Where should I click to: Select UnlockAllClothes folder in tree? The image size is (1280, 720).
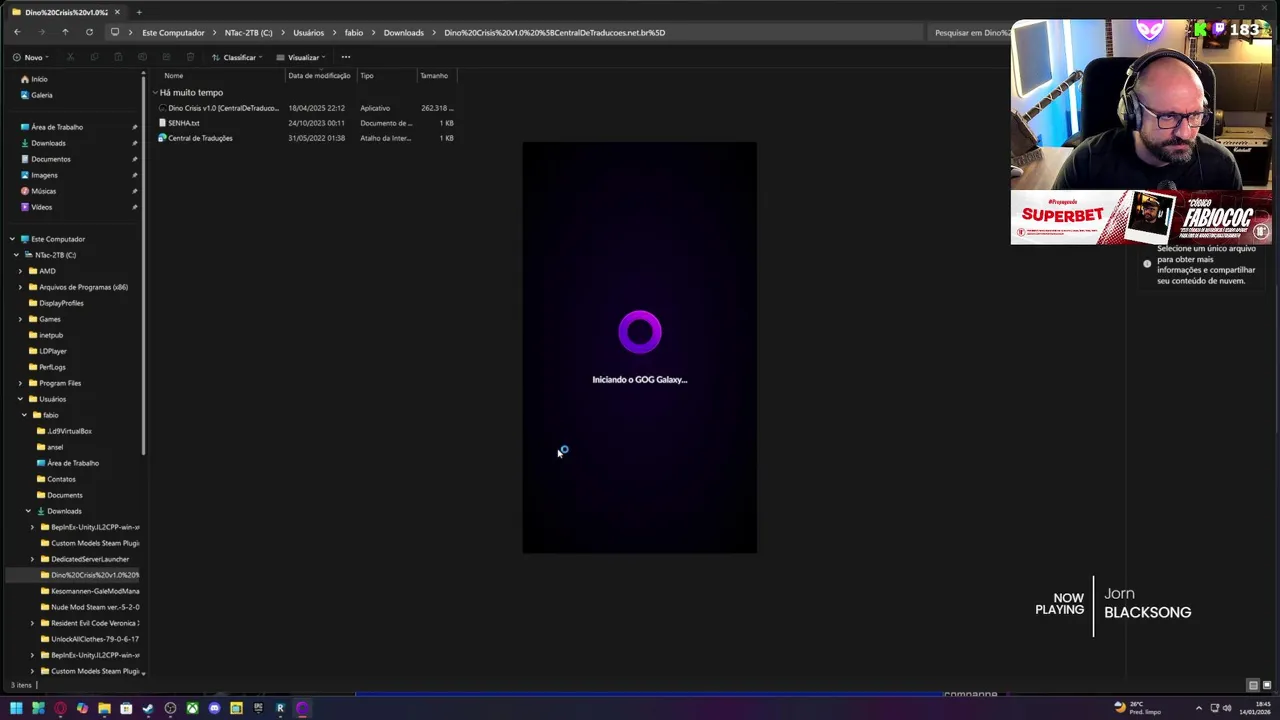pos(95,639)
